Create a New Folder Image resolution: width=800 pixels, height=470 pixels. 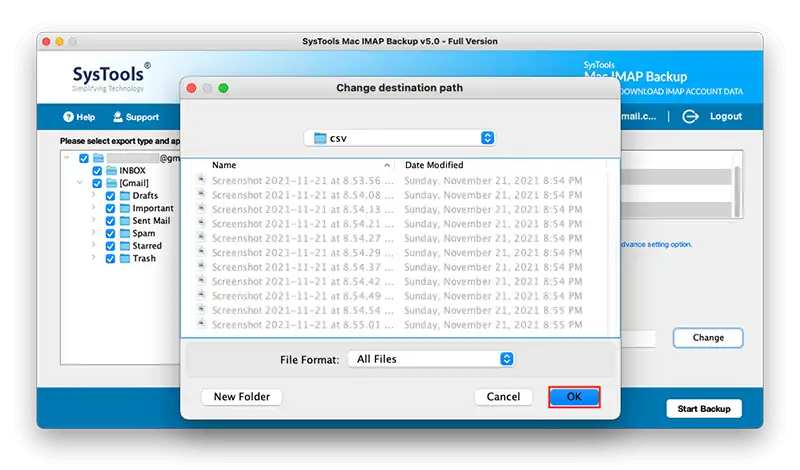pos(242,397)
